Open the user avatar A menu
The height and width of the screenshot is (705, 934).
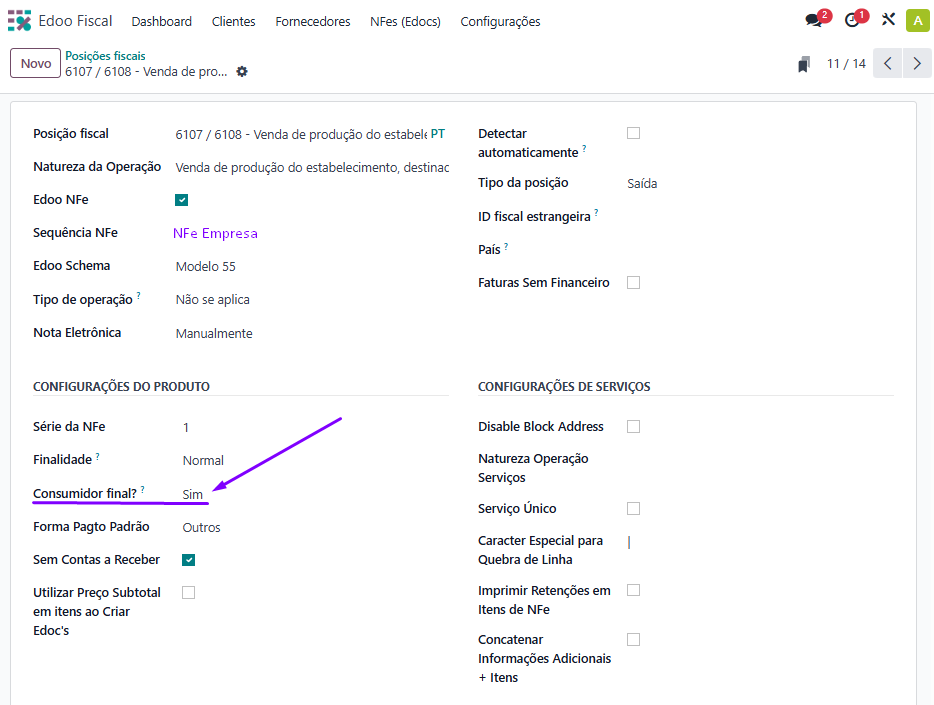click(917, 21)
